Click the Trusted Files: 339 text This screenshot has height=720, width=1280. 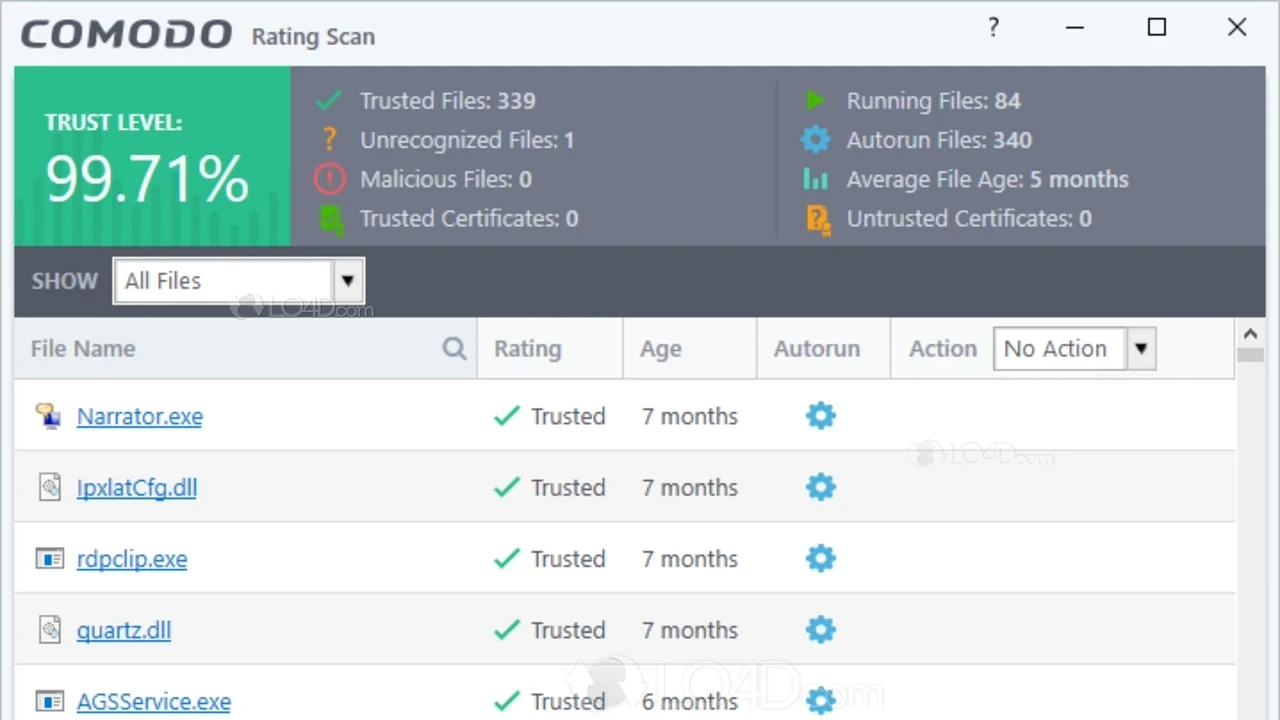click(x=447, y=101)
